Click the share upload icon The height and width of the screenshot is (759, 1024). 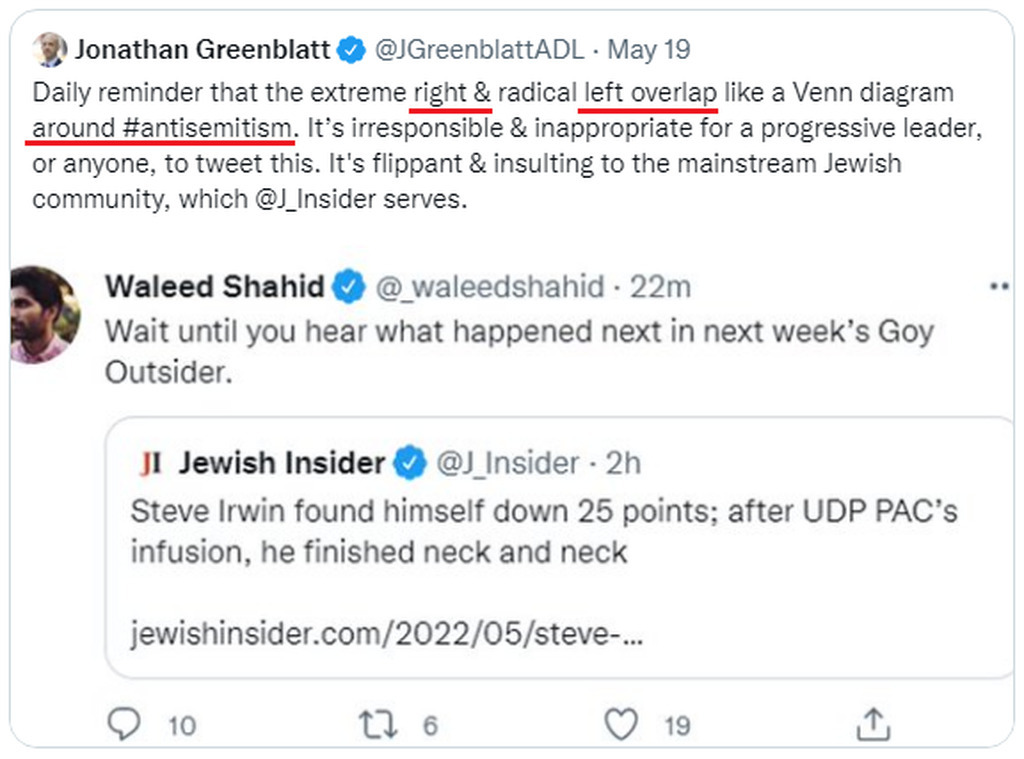pos(872,724)
